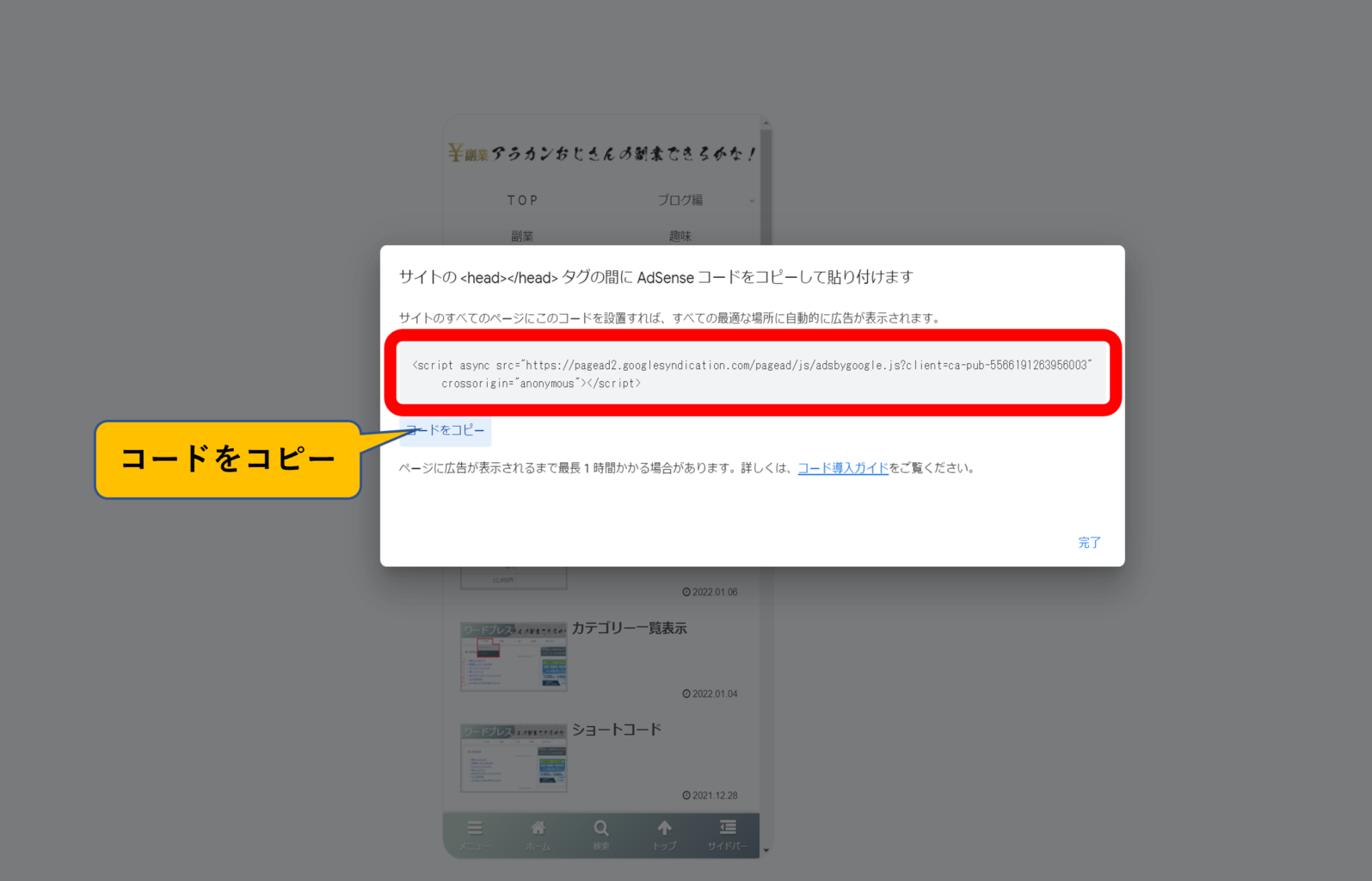Click the site logo header image
1372x881 pixels.
(x=602, y=153)
